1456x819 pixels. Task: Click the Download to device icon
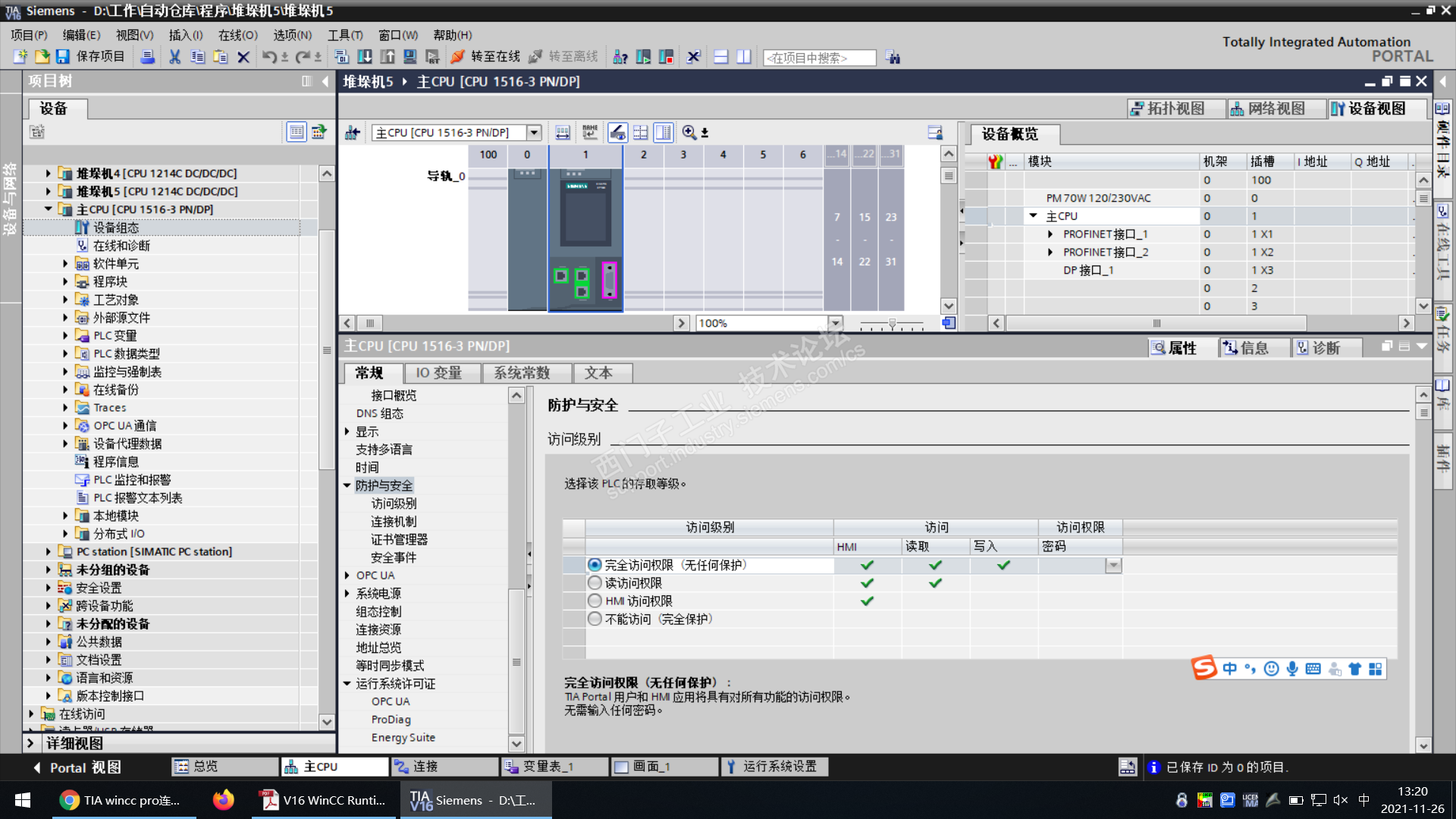365,57
